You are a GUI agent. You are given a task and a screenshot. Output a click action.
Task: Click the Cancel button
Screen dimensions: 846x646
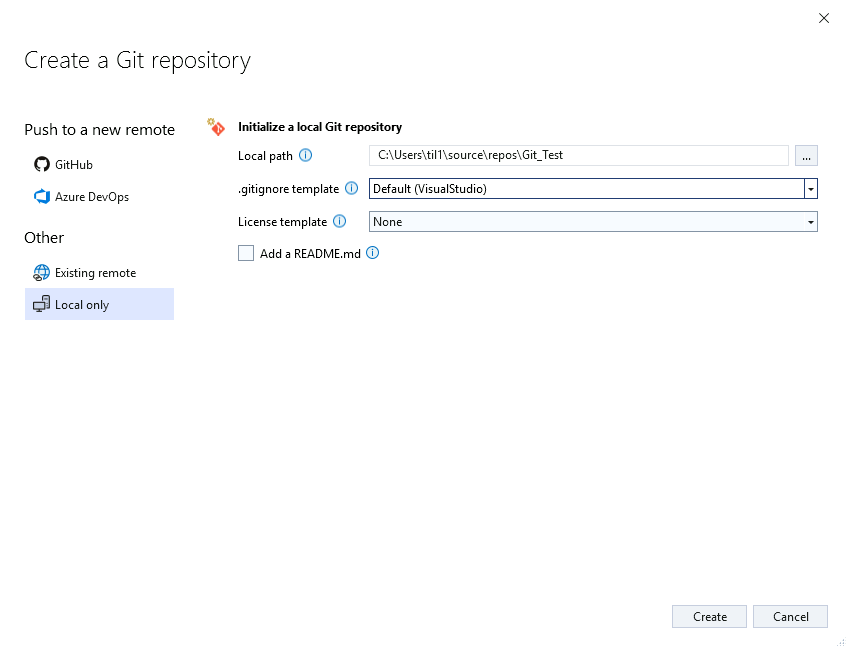pos(790,616)
